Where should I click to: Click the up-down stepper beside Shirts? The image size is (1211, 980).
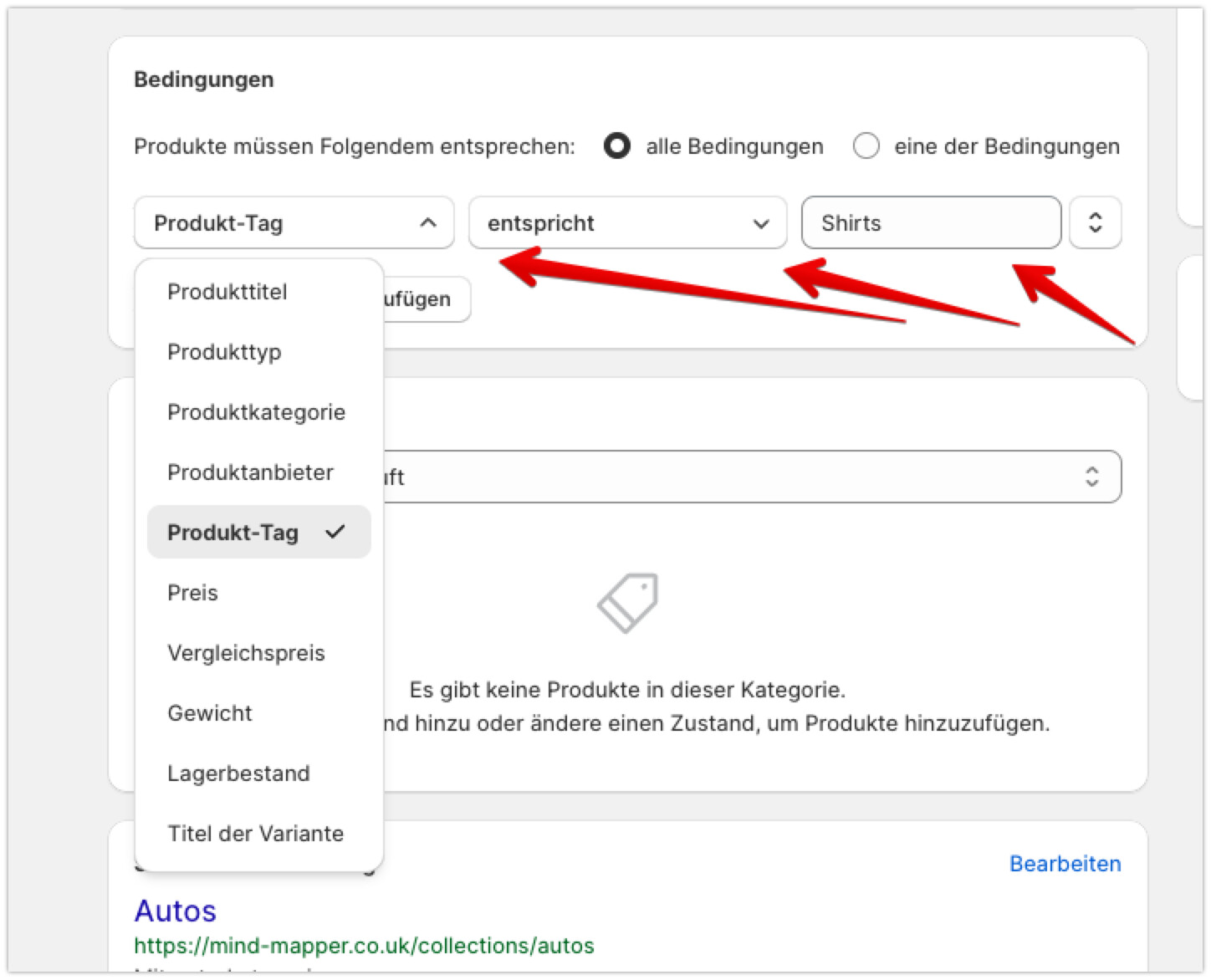tap(1095, 223)
